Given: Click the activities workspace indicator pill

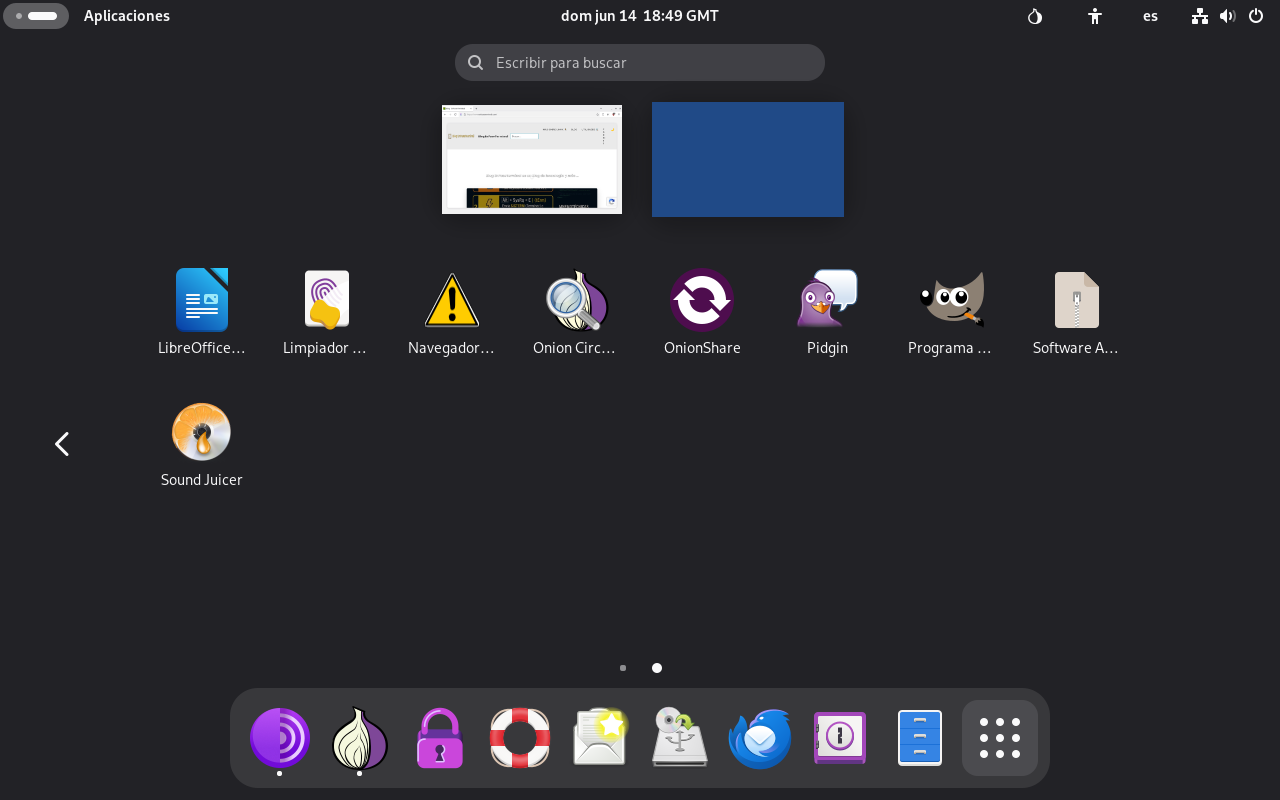Looking at the screenshot, I should tap(36, 16).
